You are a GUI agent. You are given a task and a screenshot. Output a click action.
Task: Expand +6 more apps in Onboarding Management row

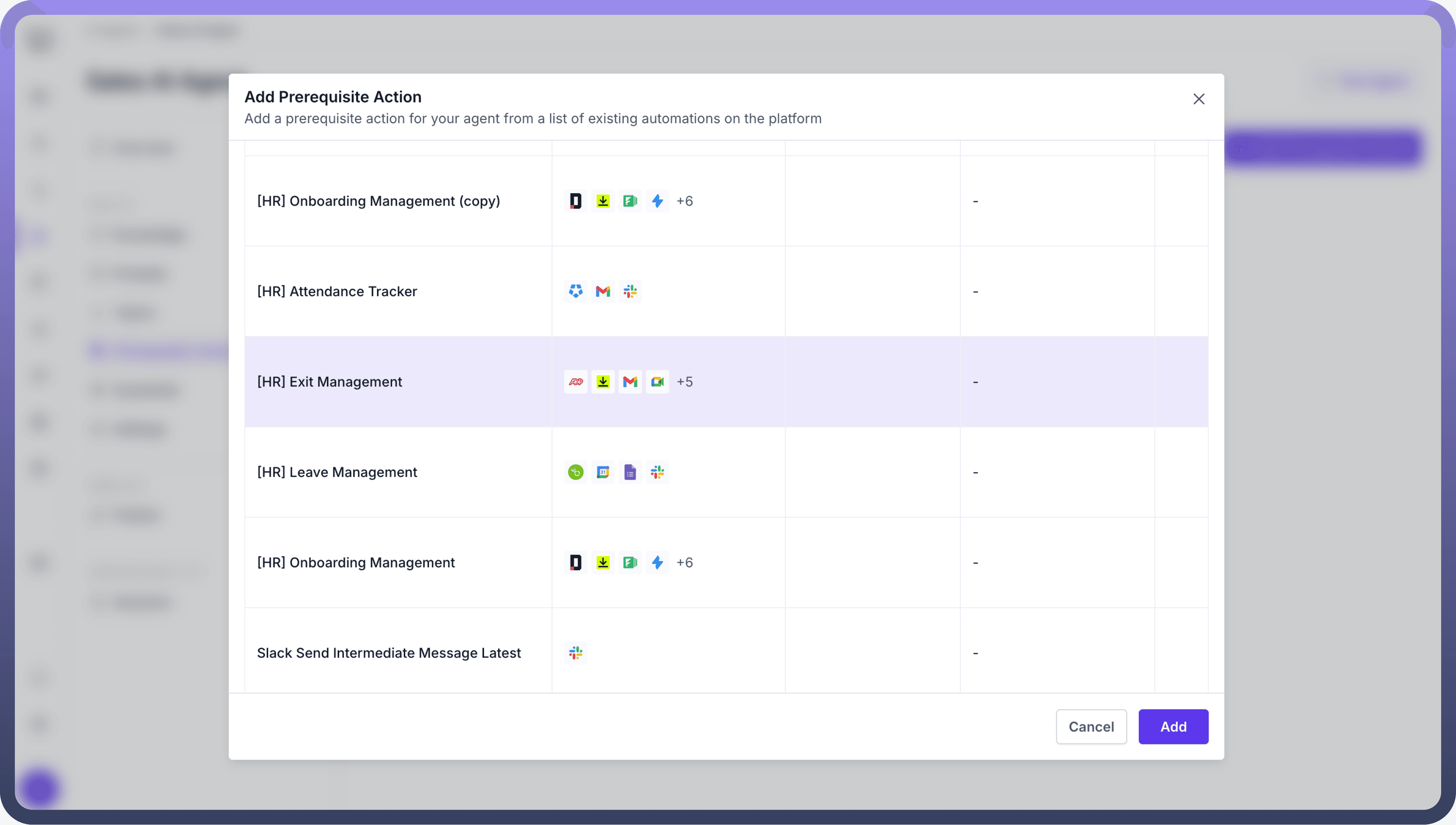[x=684, y=562]
